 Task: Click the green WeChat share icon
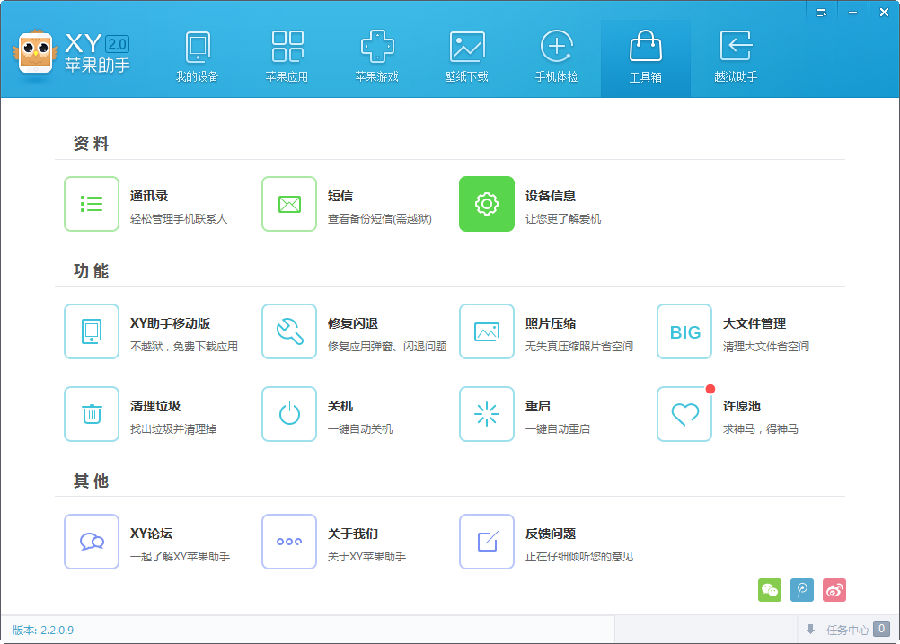(770, 590)
